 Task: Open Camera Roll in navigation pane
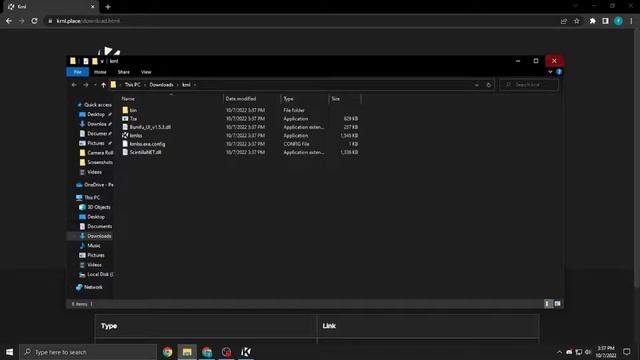click(x=96, y=153)
